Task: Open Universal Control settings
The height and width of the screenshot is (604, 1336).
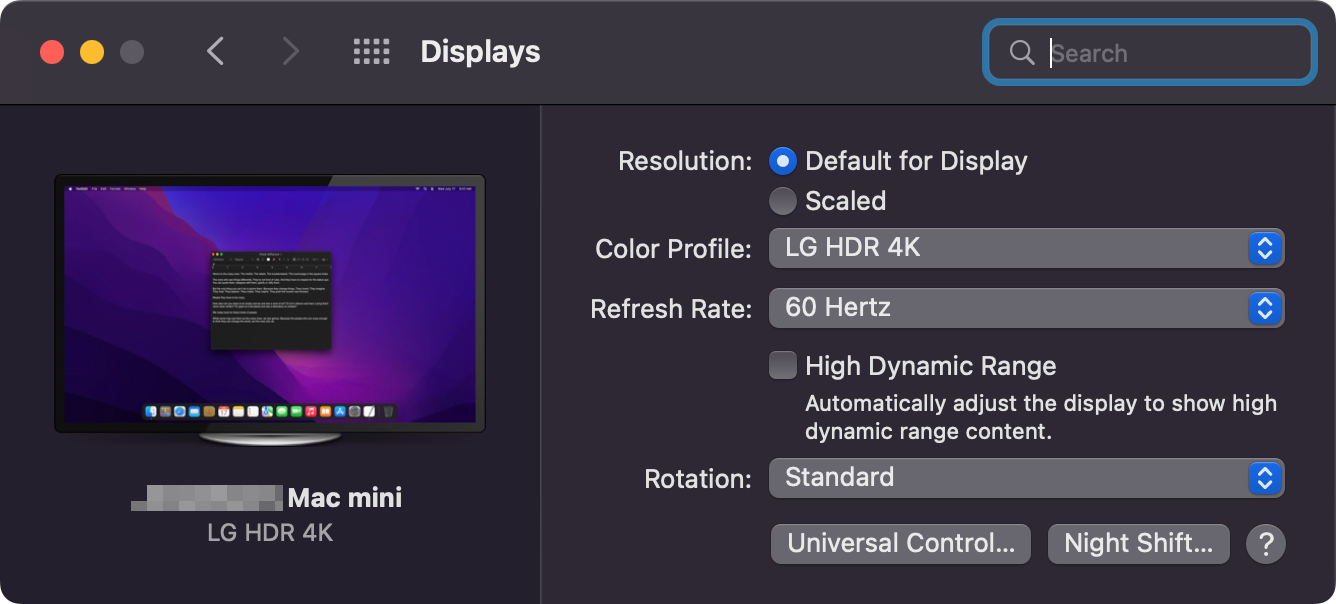Action: point(900,544)
